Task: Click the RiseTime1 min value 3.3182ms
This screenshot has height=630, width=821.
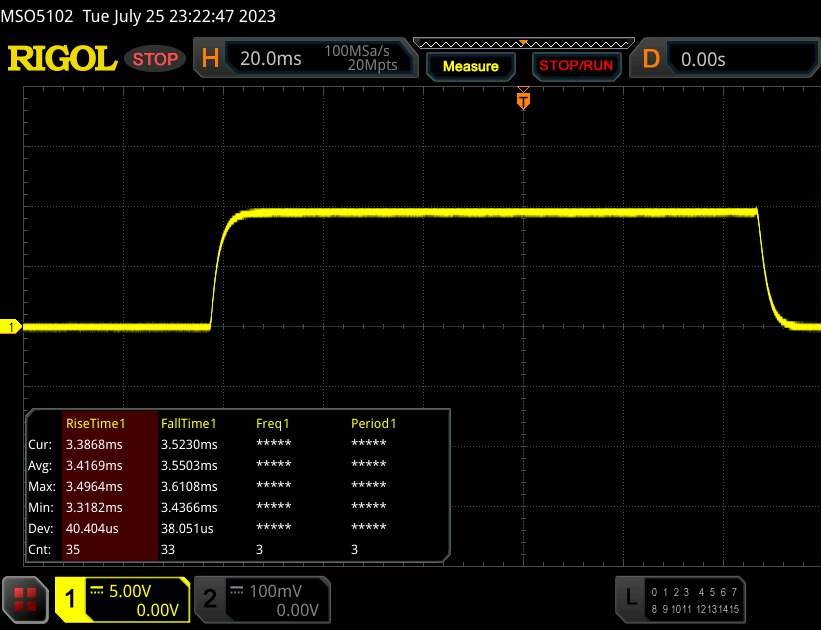Action: tap(94, 507)
